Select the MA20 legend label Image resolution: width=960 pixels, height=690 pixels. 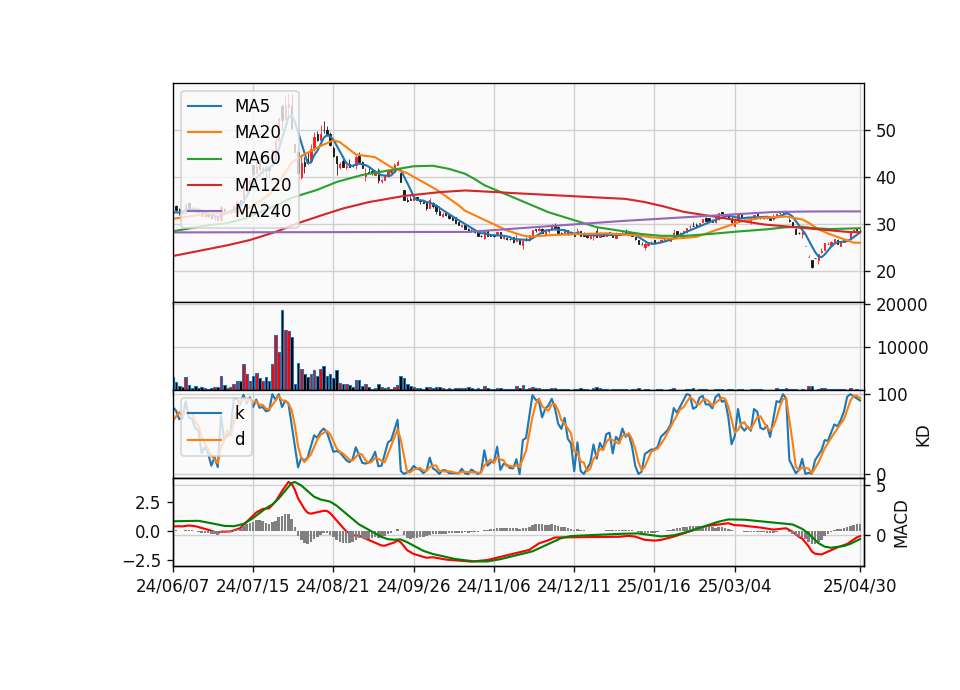(x=257, y=132)
